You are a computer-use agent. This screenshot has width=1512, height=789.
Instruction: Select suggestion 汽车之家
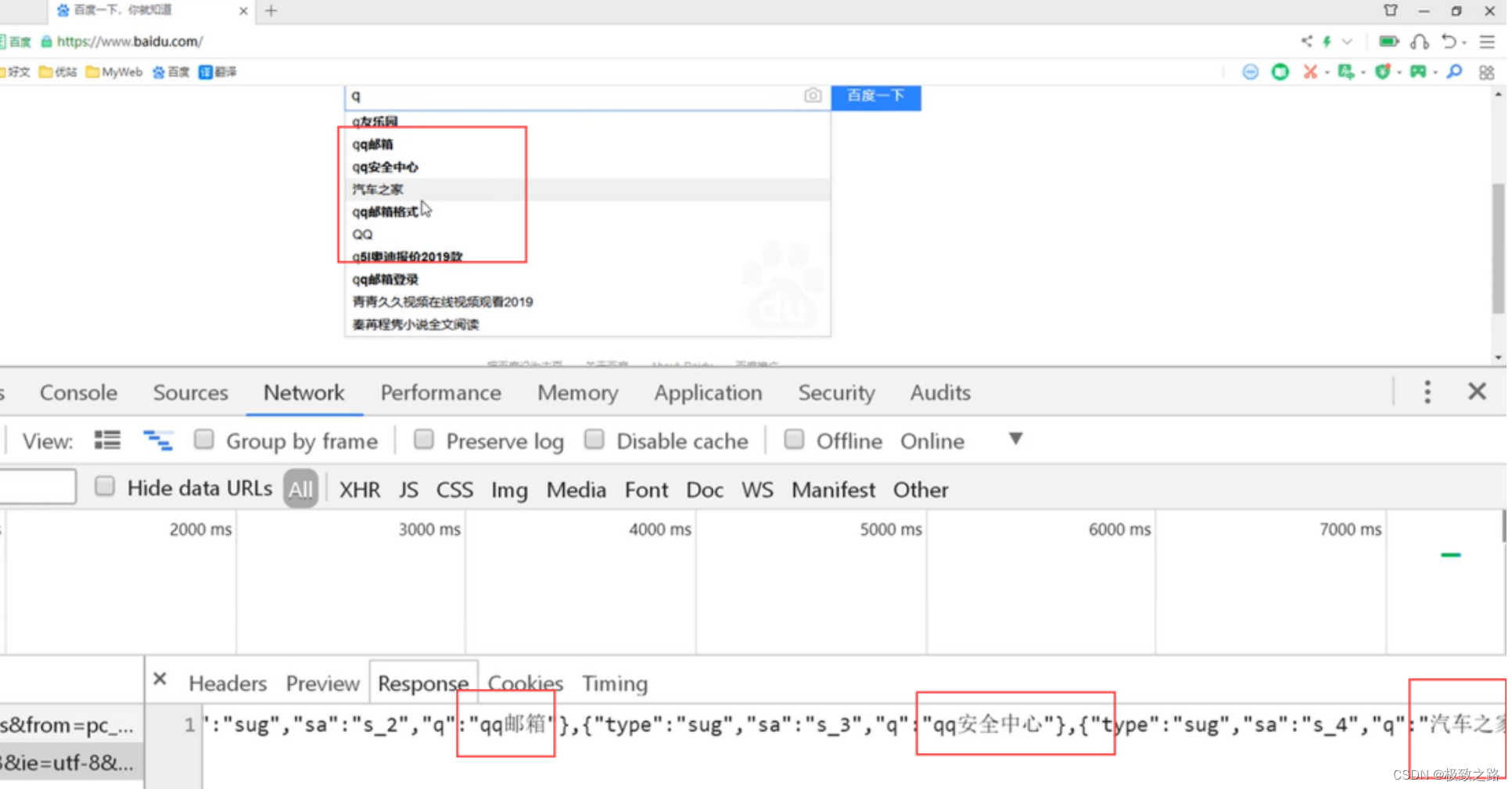point(587,190)
